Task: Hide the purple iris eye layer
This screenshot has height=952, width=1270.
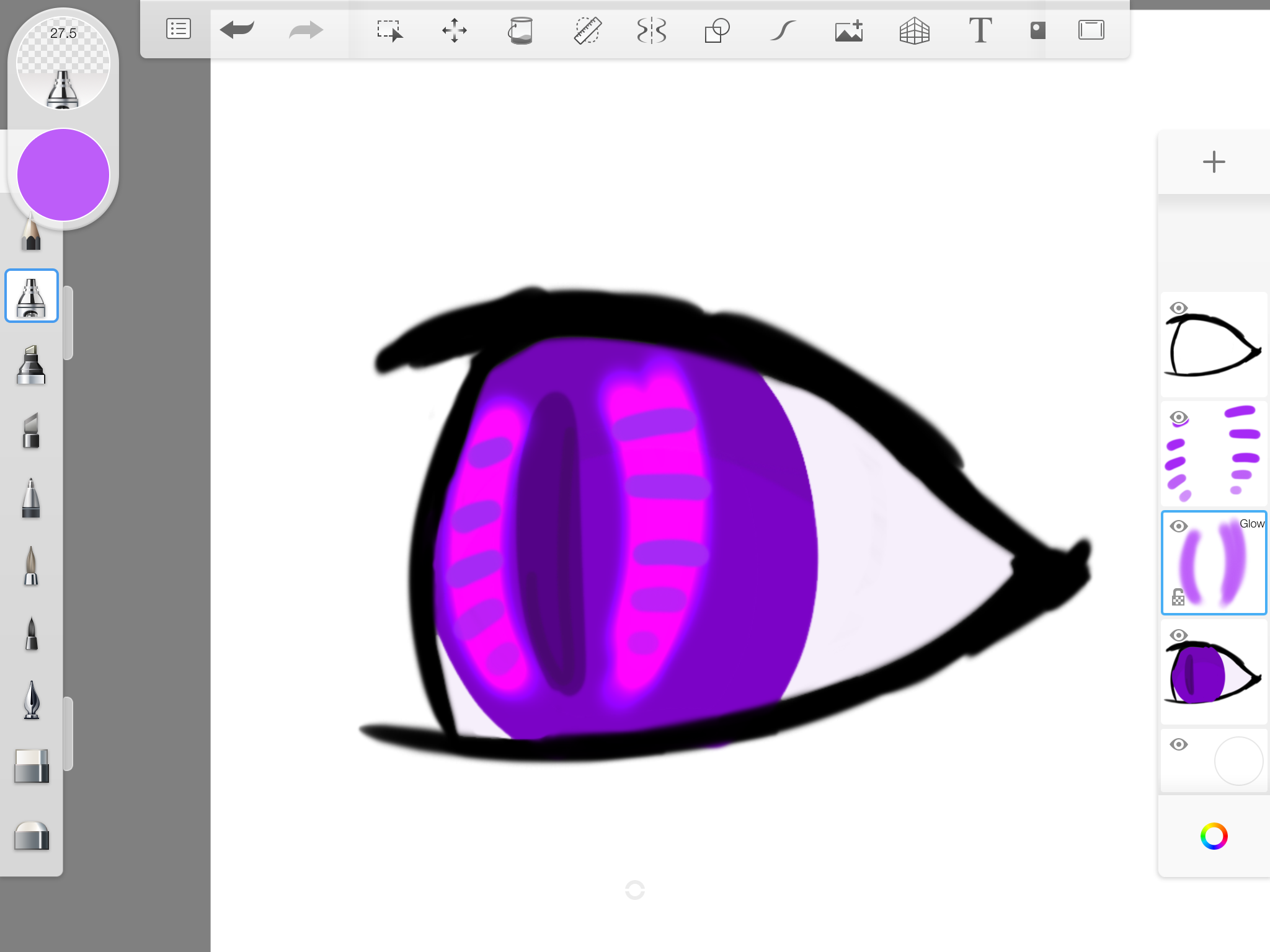Action: click(x=1179, y=635)
